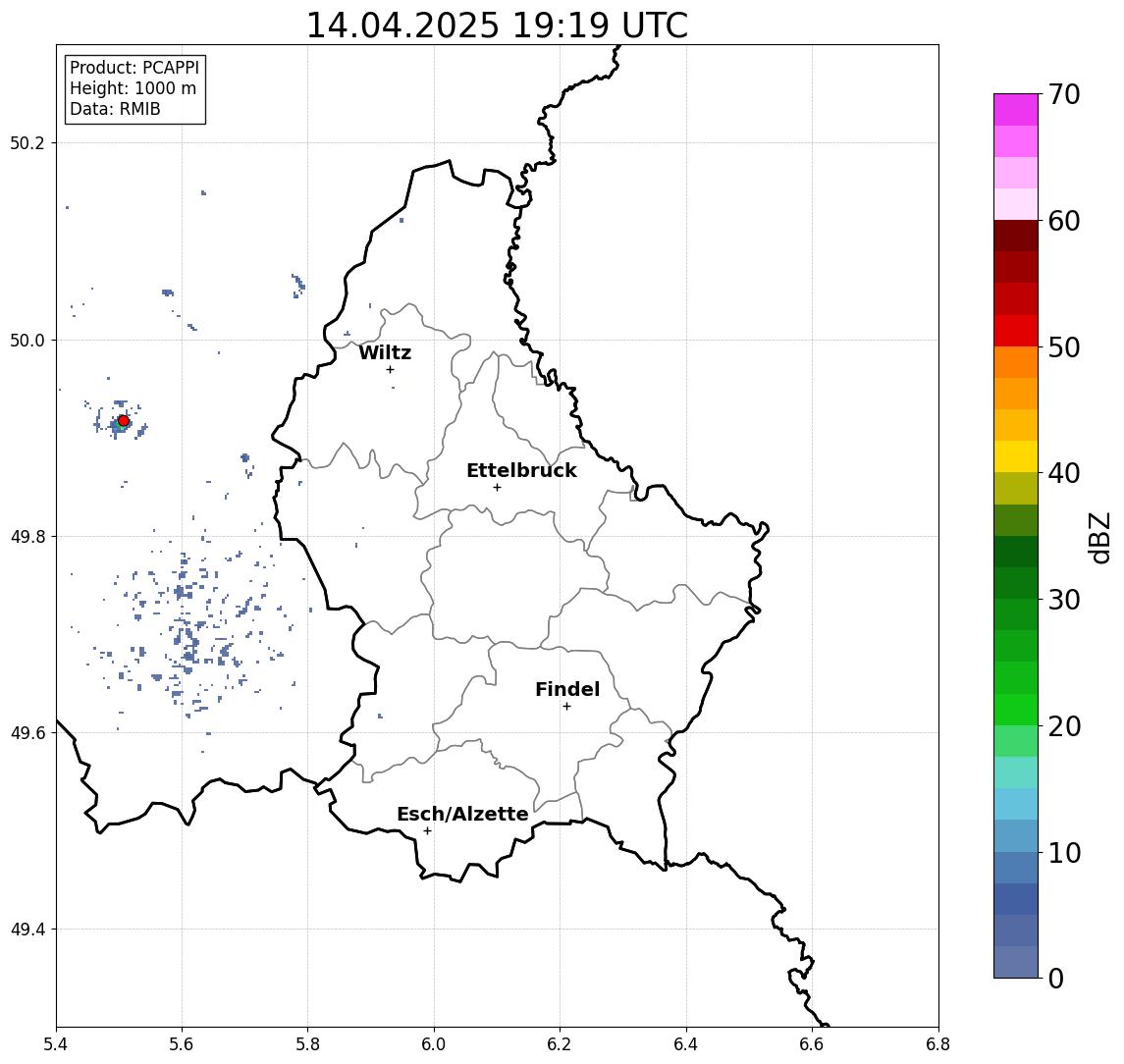
Task: Click the Findel station cross marker
Action: click(566, 707)
